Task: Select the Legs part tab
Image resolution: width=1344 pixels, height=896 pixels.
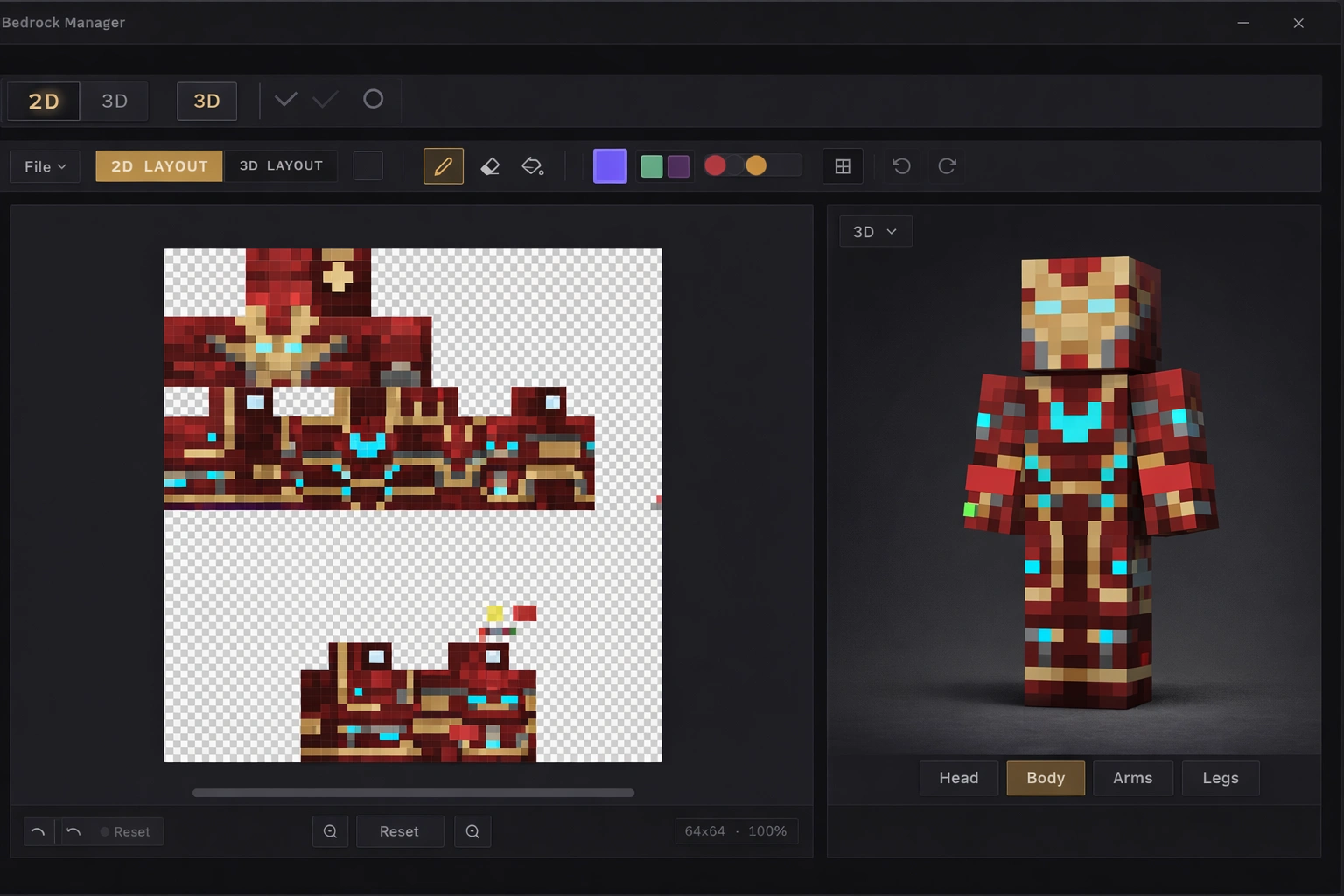Action: click(x=1221, y=778)
